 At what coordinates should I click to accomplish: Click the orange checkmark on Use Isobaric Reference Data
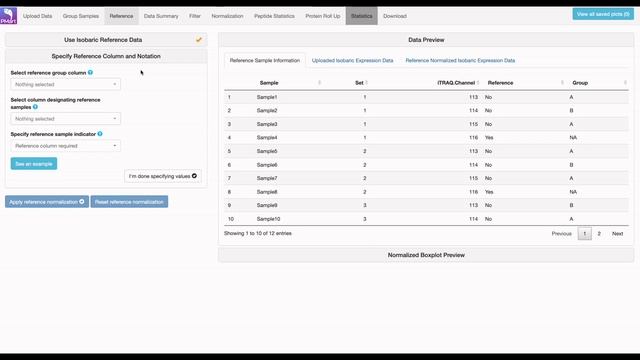199,40
